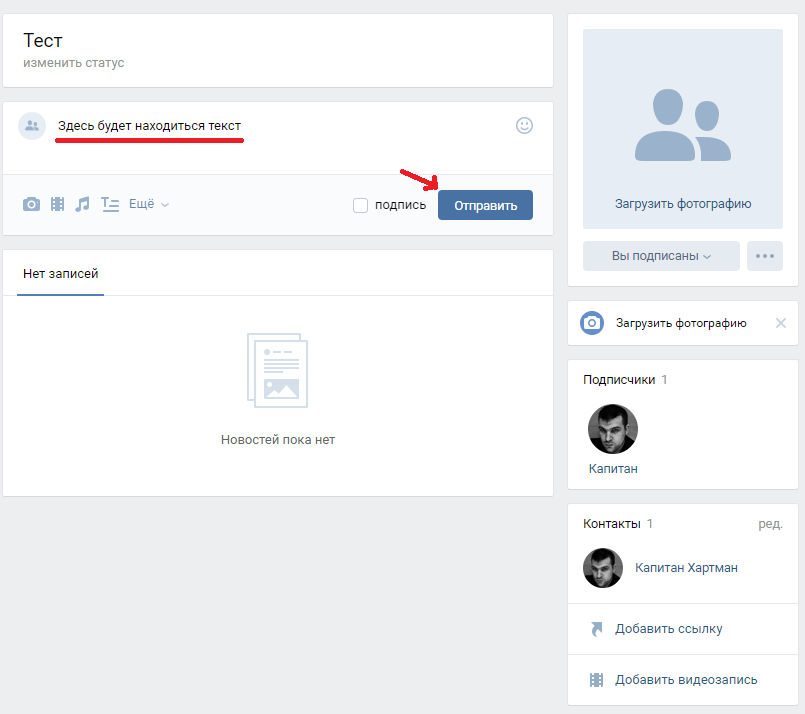Open subscriber Капитан's avatar
Image resolution: width=805 pixels, height=714 pixels.
point(613,429)
